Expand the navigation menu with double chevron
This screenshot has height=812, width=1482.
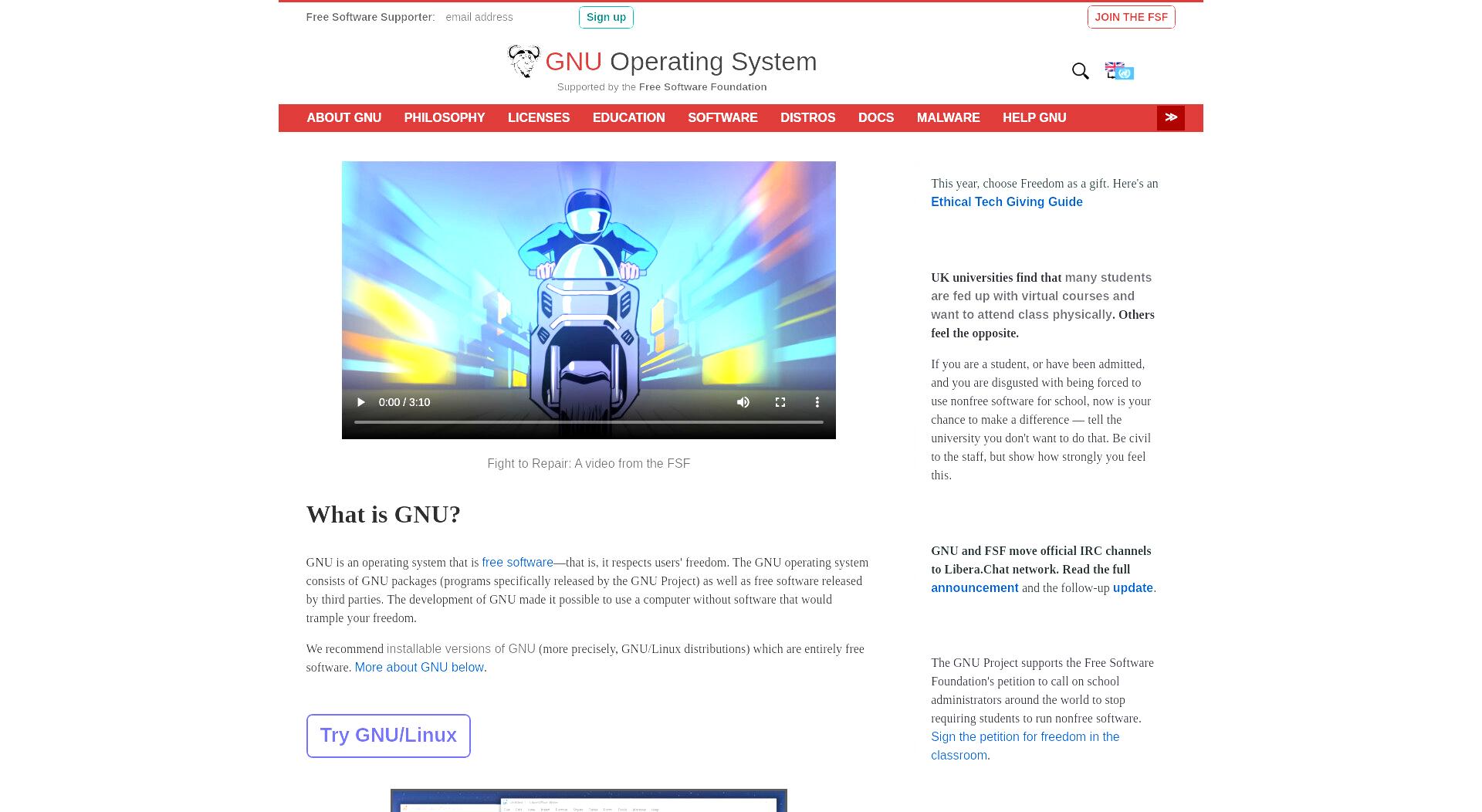pyautogui.click(x=1170, y=117)
